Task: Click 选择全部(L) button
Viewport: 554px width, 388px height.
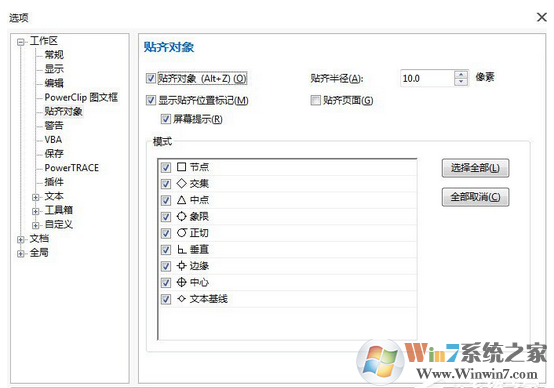Action: pyautogui.click(x=475, y=168)
